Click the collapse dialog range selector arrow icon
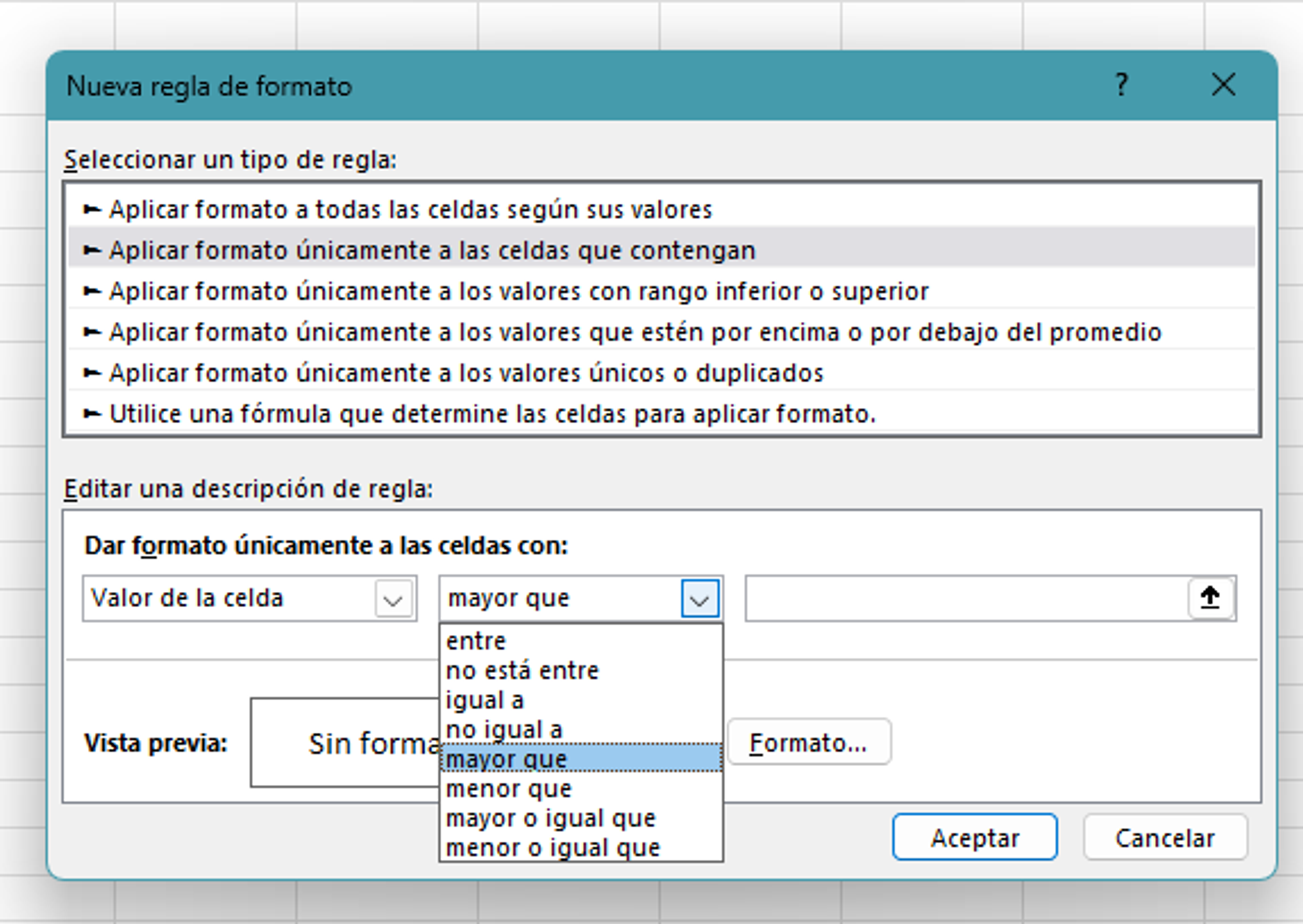This screenshot has height=924, width=1303. click(x=1210, y=598)
